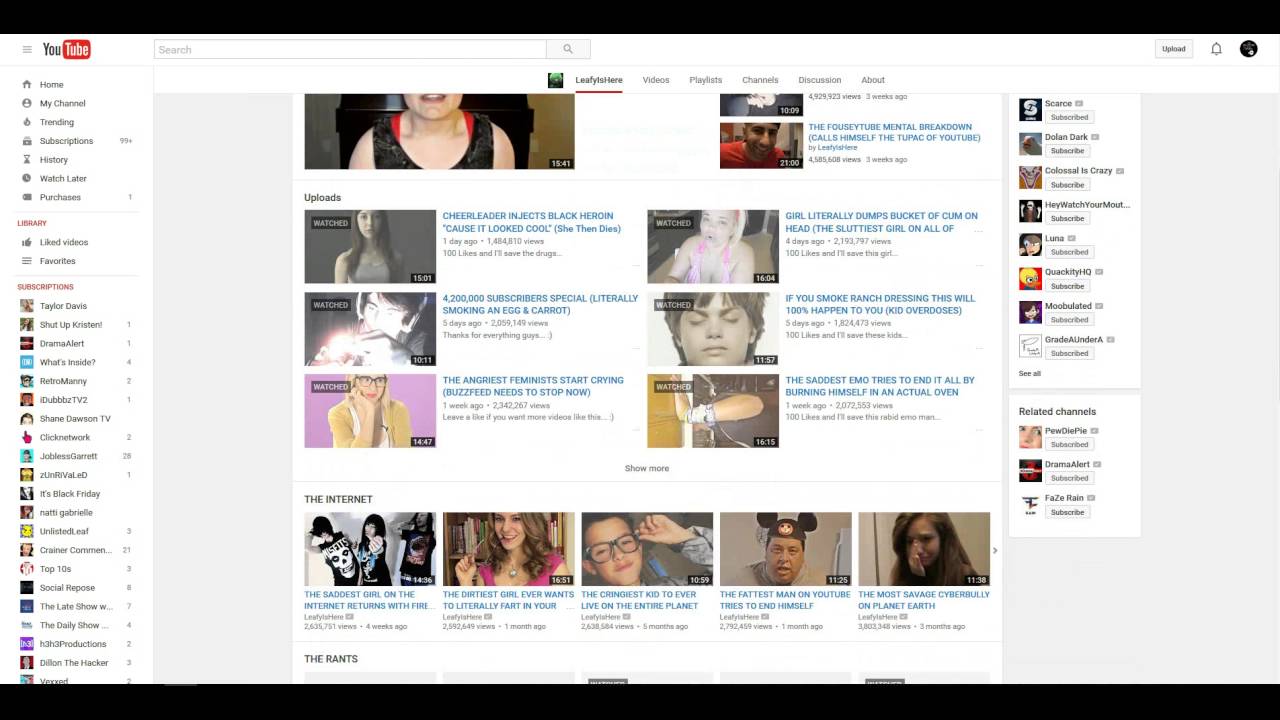This screenshot has width=1280, height=720.
Task: Toggle Subscribed button for HeyWatchYourMout...
Action: point(1069,218)
